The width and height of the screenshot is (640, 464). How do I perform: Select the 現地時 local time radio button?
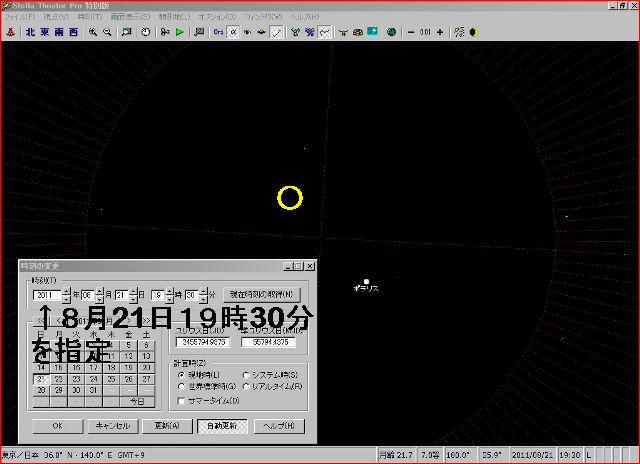point(180,374)
